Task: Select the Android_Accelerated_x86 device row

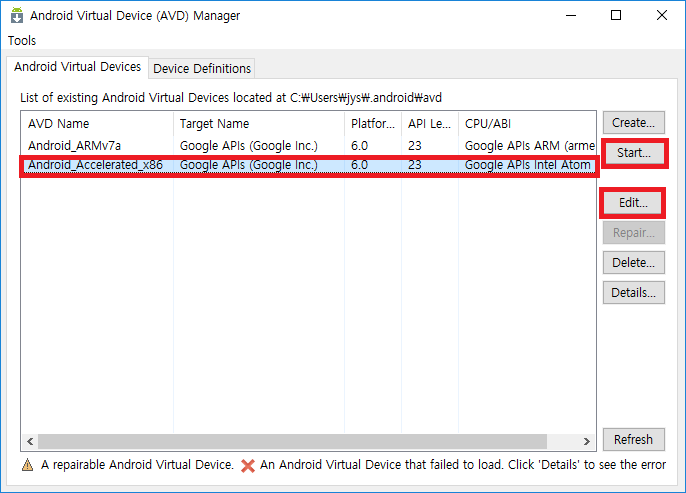Action: tap(308, 165)
